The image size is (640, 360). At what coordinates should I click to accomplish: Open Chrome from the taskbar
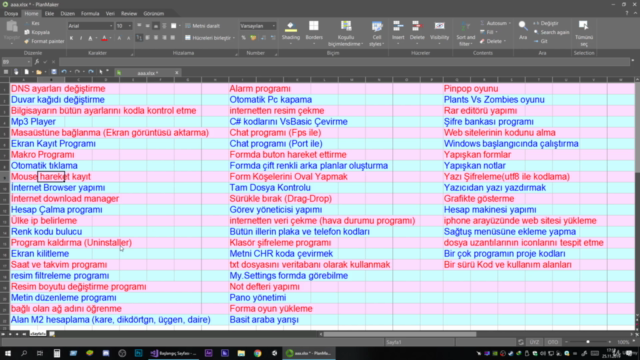(x=258, y=353)
